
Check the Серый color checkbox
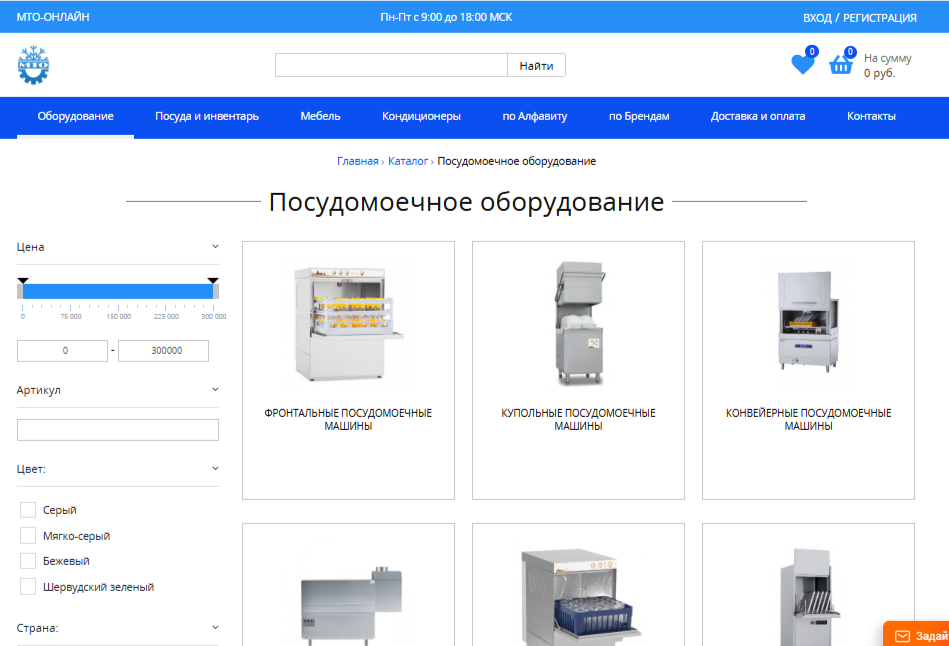point(28,510)
